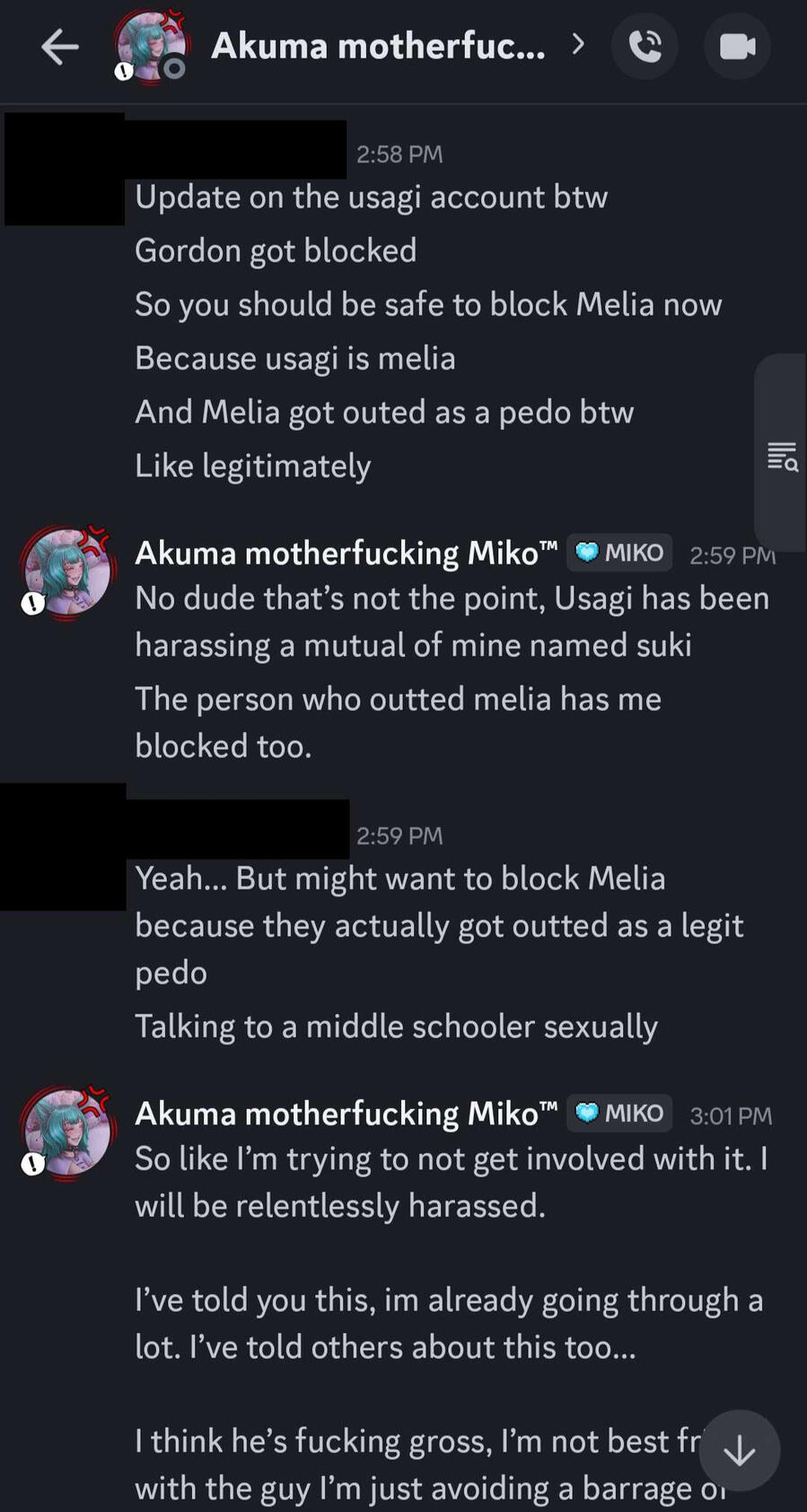Viewport: 807px width, 1512px height.
Task: Go back using the left arrow
Action: tap(60, 47)
